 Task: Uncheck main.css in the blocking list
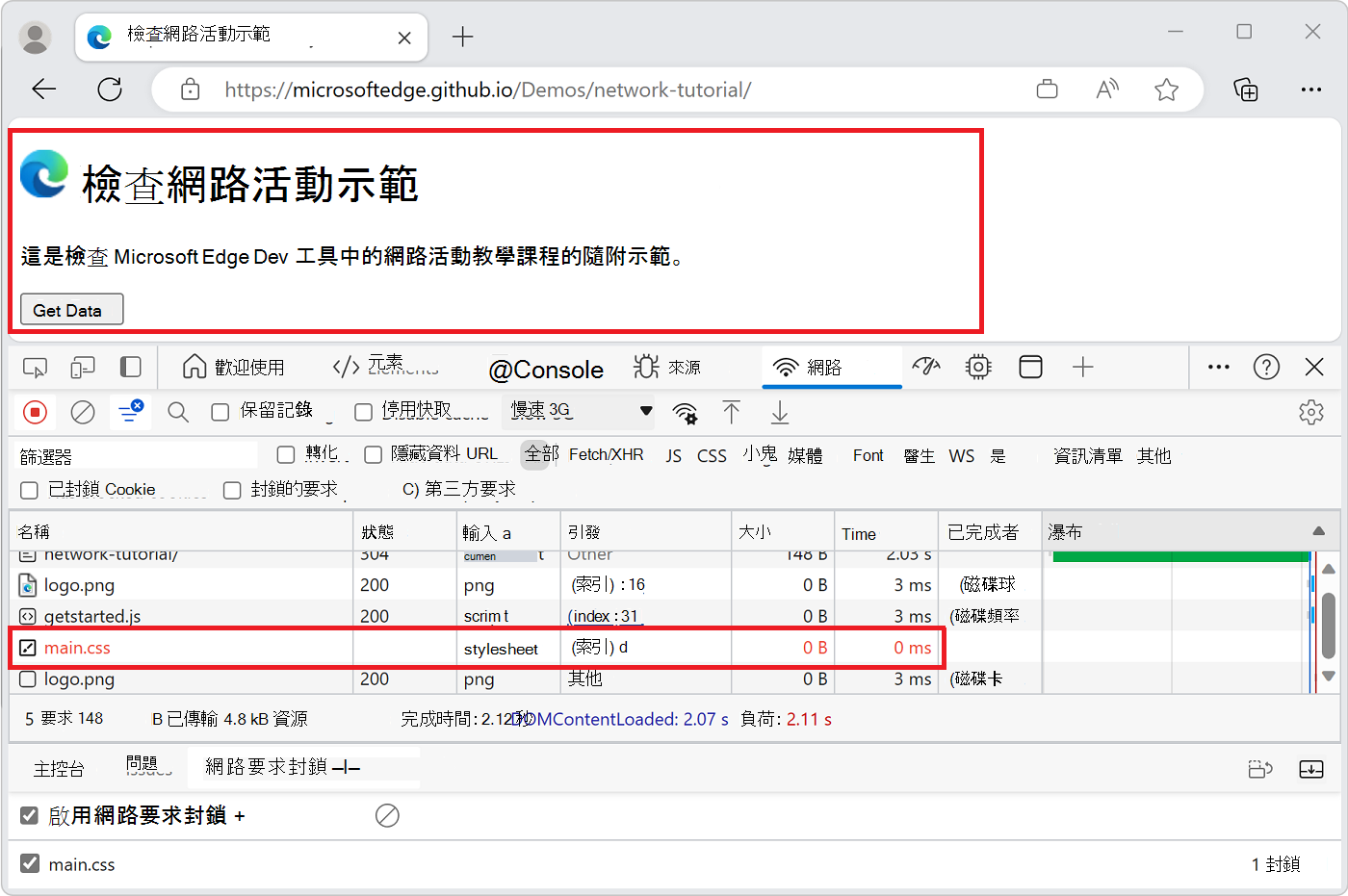[x=28, y=863]
